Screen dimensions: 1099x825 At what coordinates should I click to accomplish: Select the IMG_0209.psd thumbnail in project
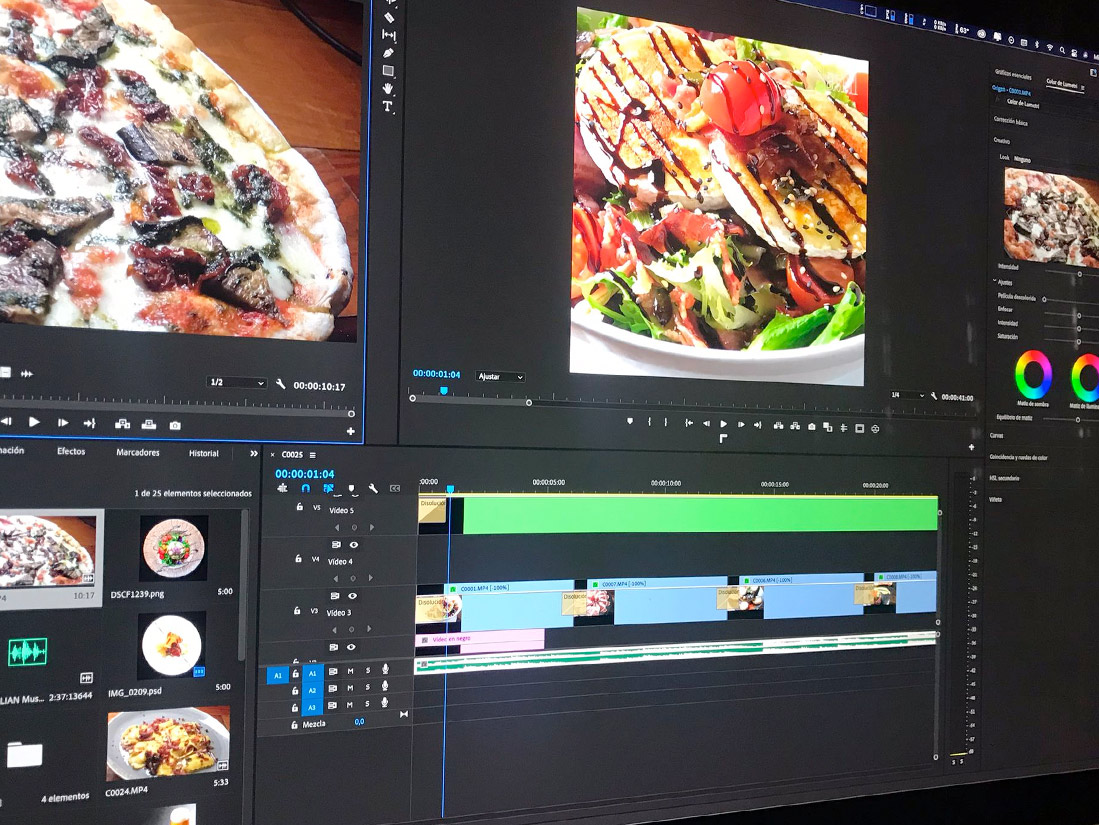(x=172, y=645)
